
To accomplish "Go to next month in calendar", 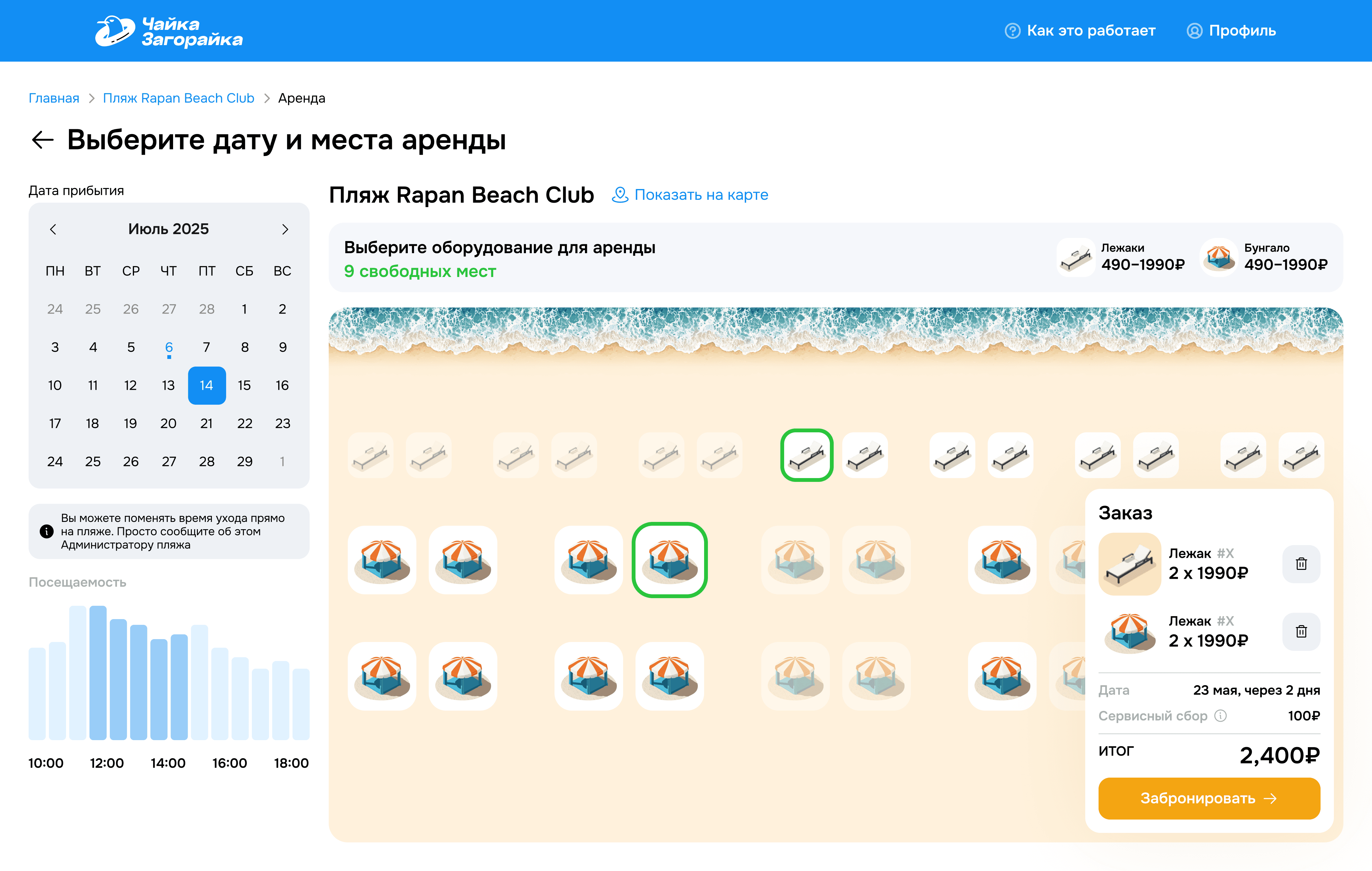I will click(285, 229).
